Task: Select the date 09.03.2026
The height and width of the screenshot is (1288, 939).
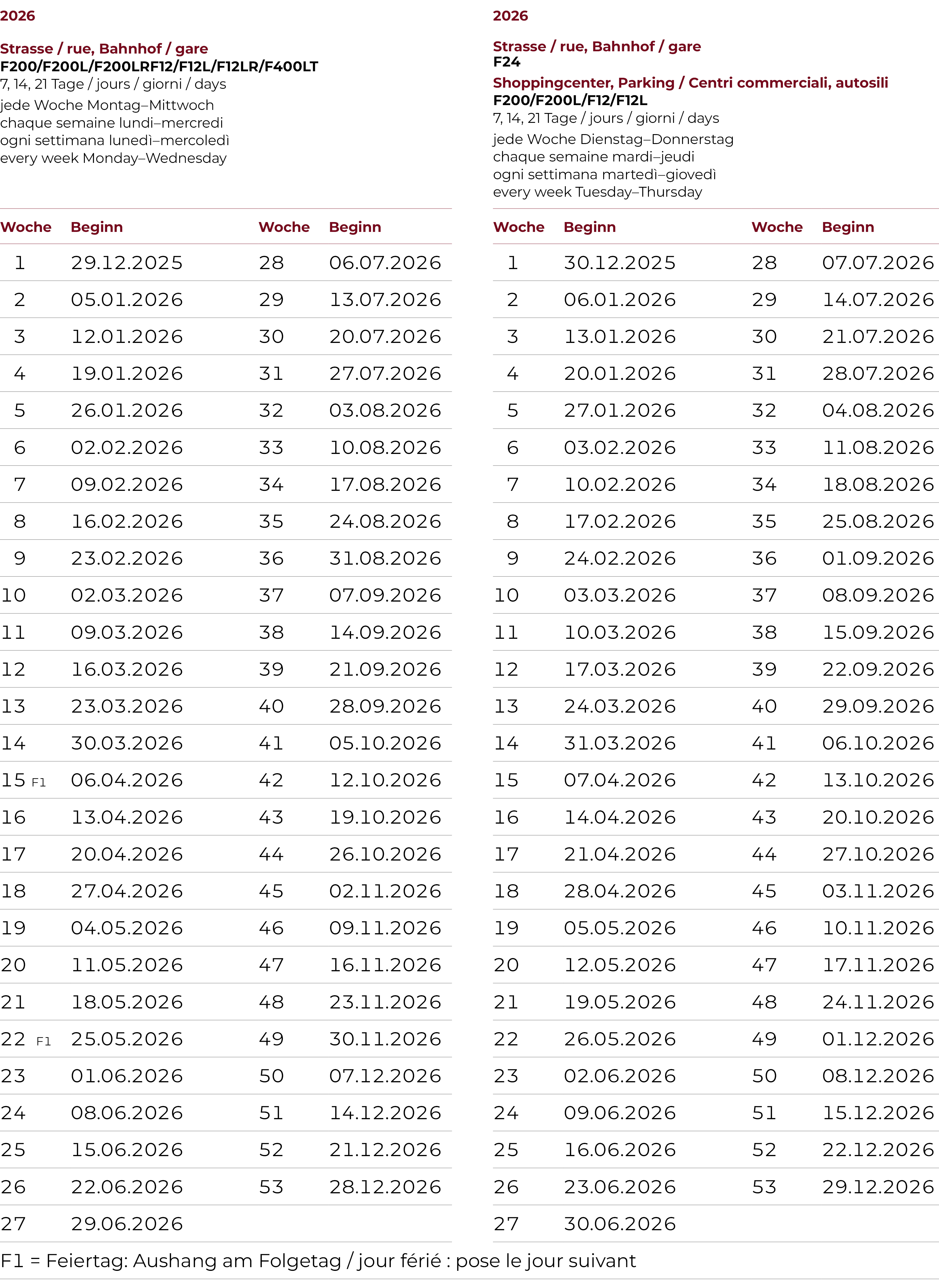Action: pyautogui.click(x=127, y=632)
